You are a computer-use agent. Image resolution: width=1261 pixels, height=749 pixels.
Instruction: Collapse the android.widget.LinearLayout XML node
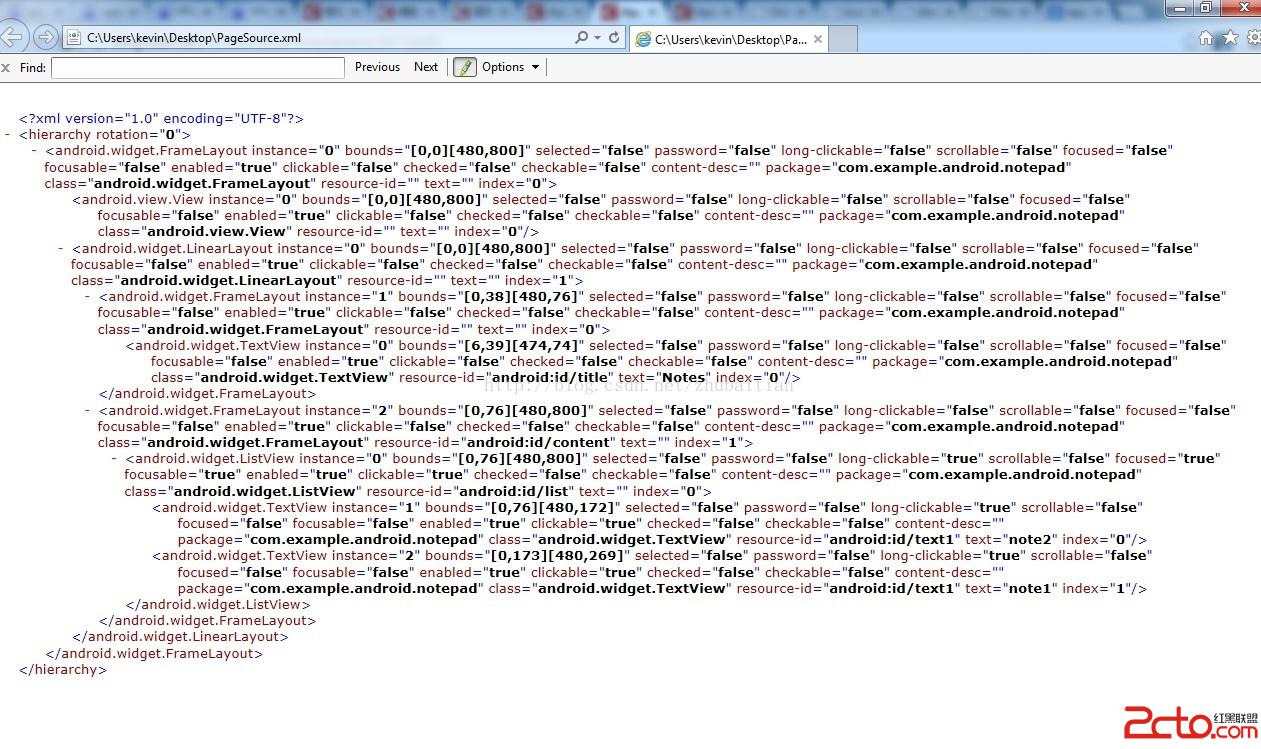click(x=61, y=248)
